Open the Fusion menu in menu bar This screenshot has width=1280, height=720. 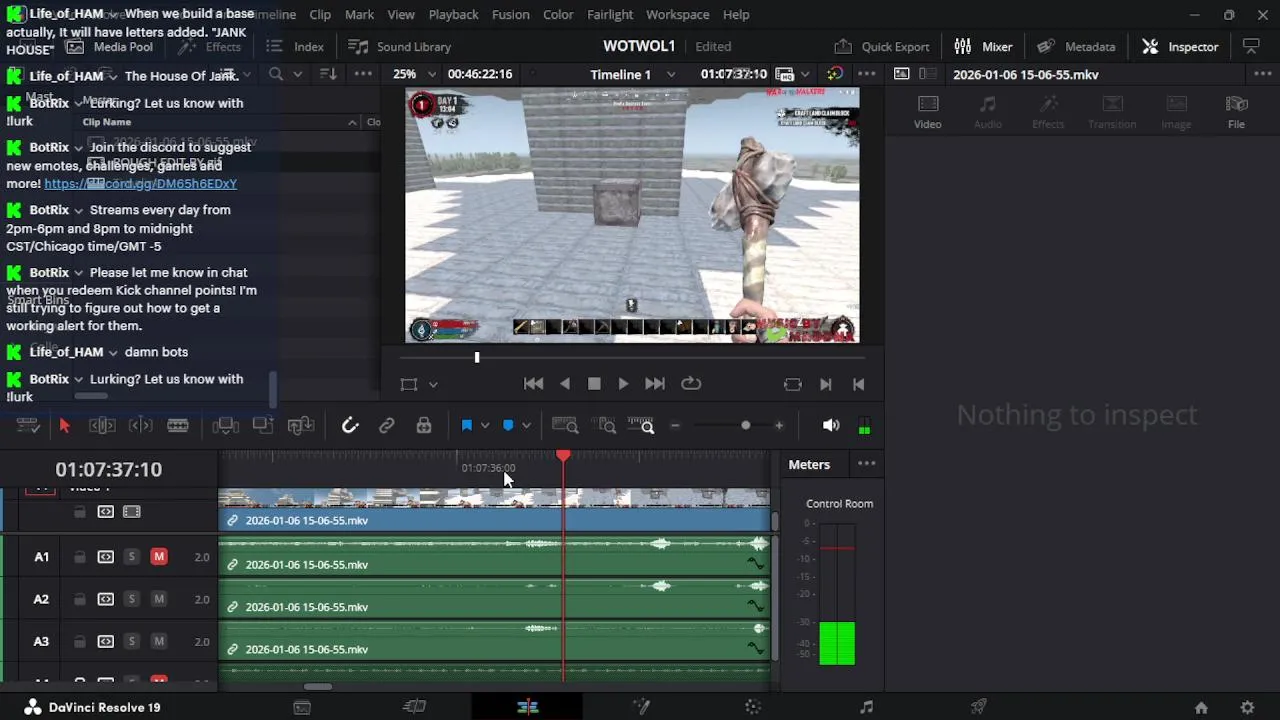[x=510, y=14]
